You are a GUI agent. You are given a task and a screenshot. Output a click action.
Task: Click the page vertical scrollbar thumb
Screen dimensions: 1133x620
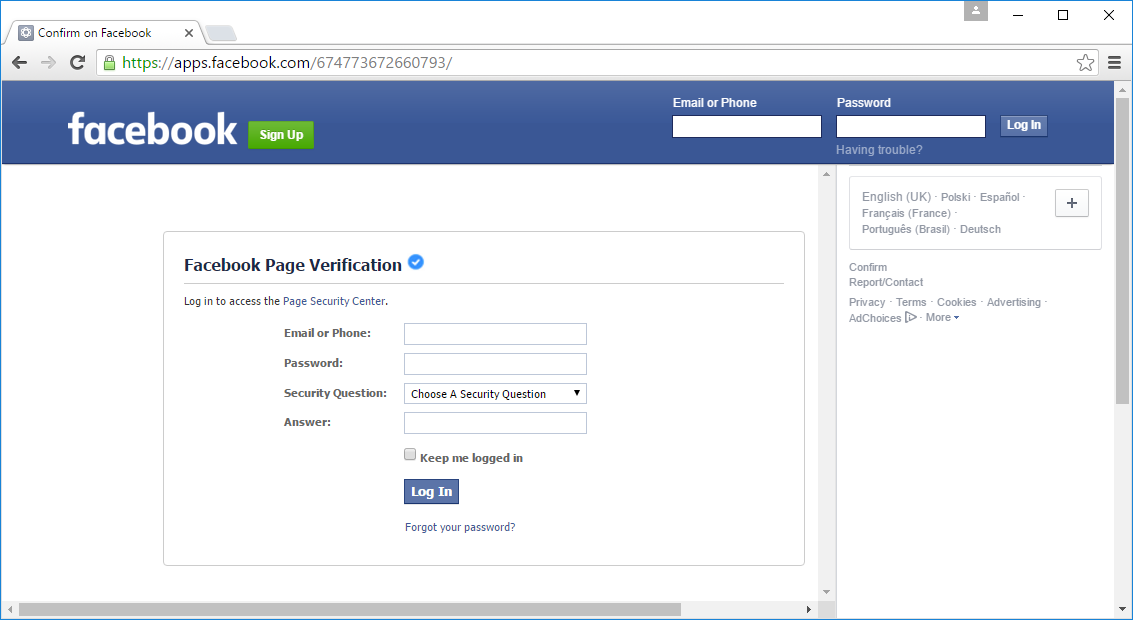click(1121, 251)
